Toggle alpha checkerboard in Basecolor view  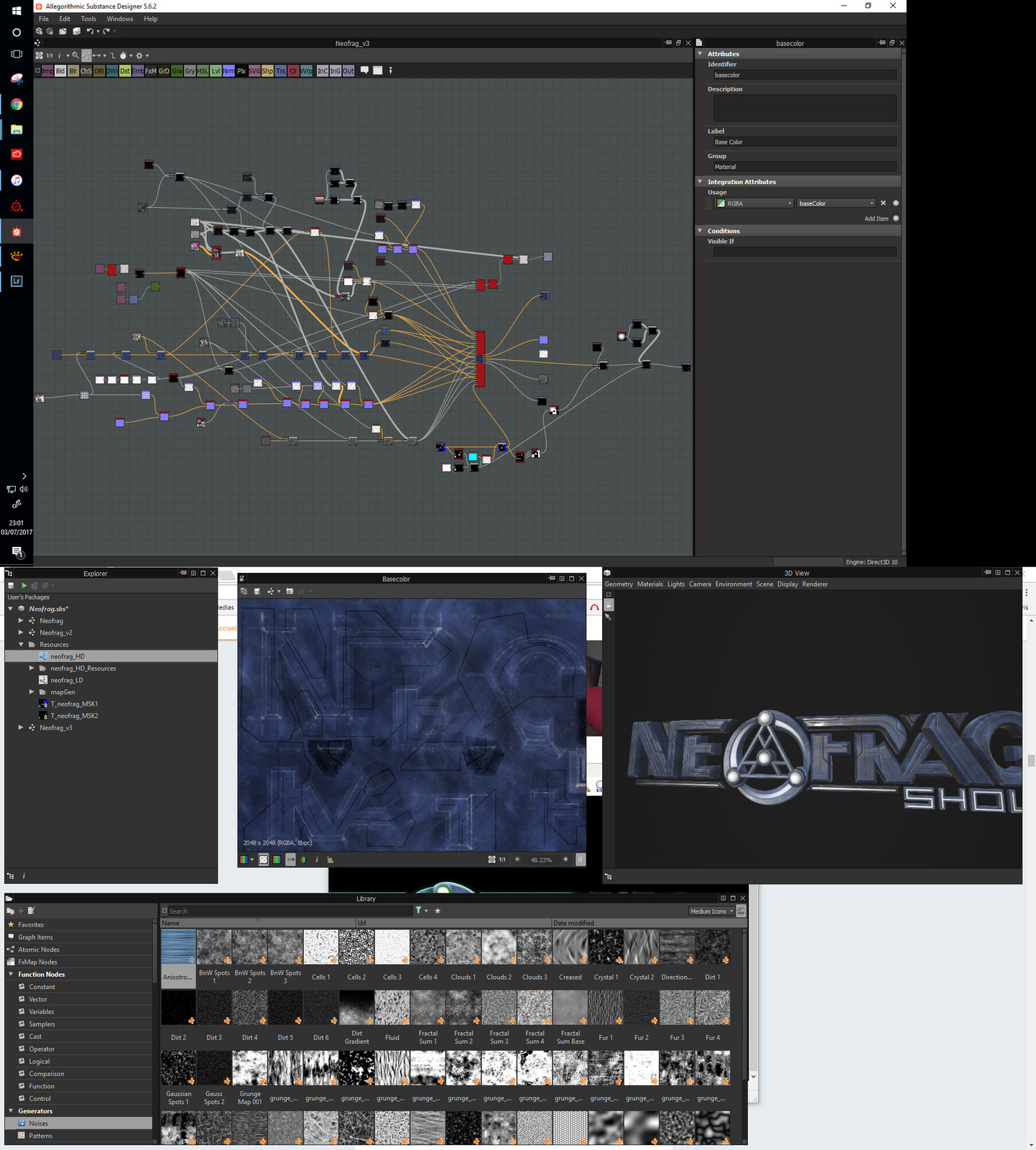coord(263,860)
